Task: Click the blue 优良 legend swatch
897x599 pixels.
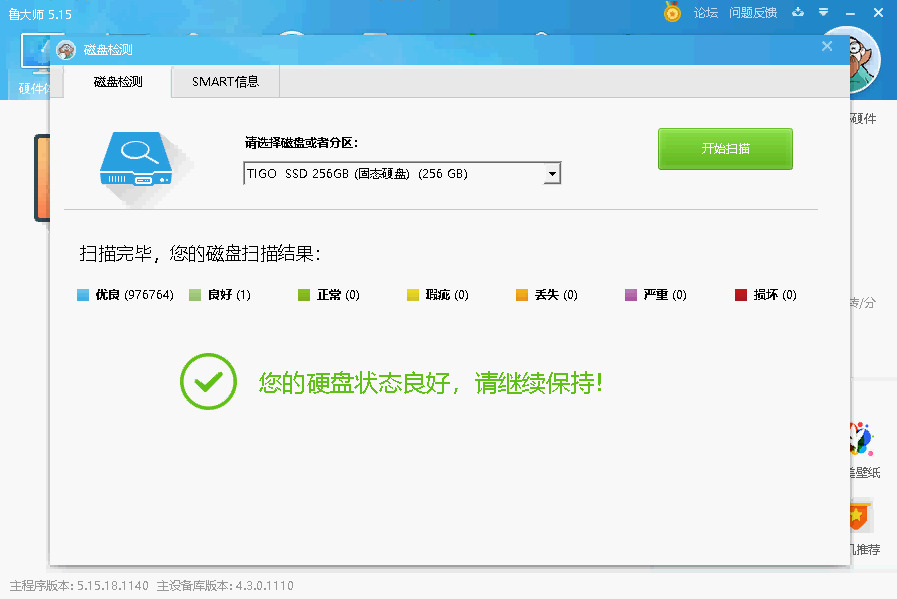Action: 83,294
